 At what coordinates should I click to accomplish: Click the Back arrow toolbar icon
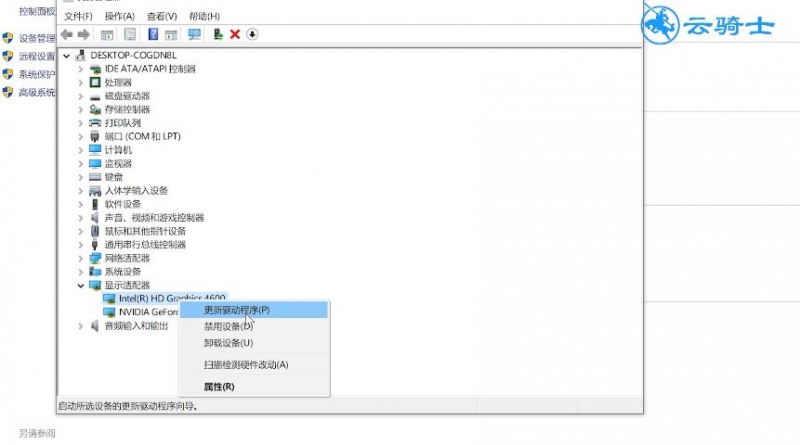tap(66, 34)
